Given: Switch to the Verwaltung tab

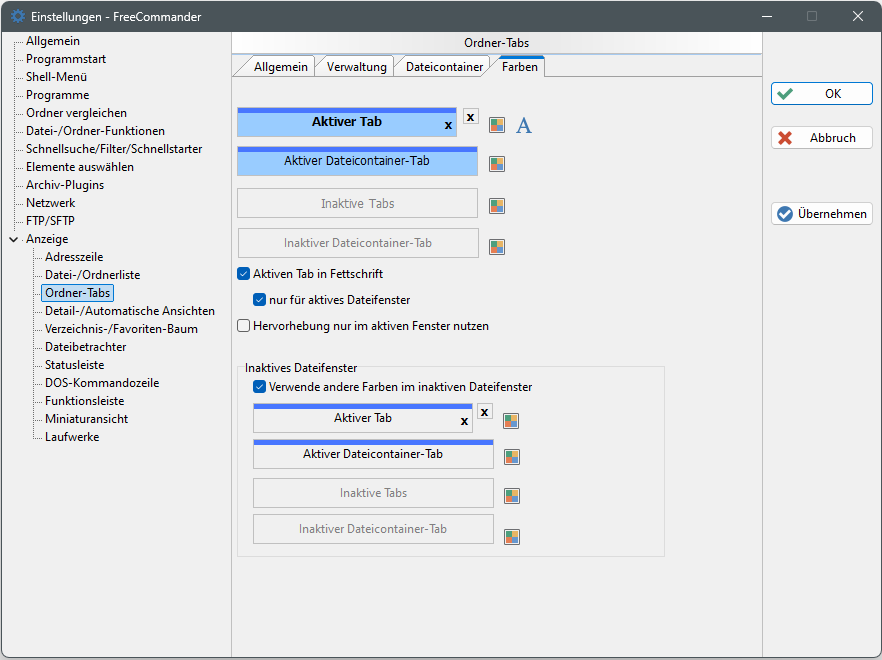Looking at the screenshot, I should 356,67.
